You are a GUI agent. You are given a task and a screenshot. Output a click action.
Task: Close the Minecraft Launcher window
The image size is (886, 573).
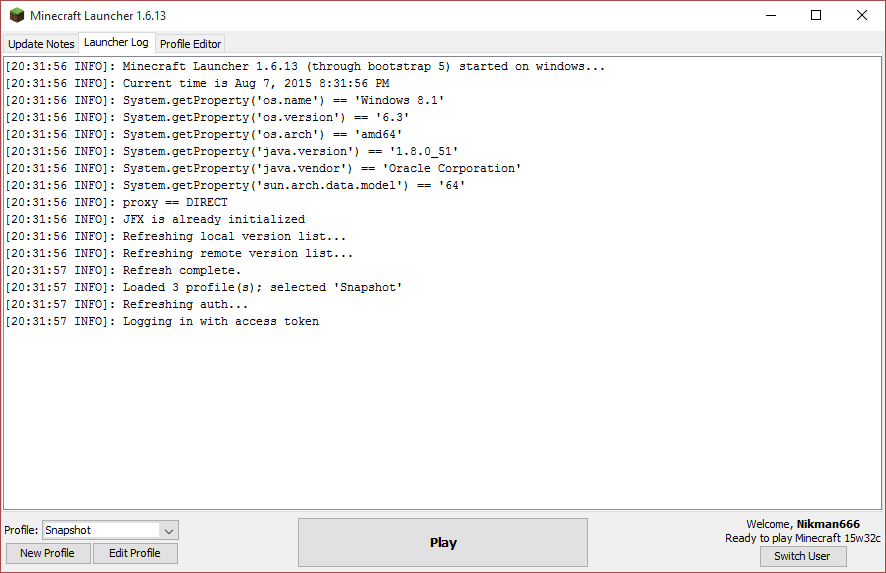click(x=862, y=15)
